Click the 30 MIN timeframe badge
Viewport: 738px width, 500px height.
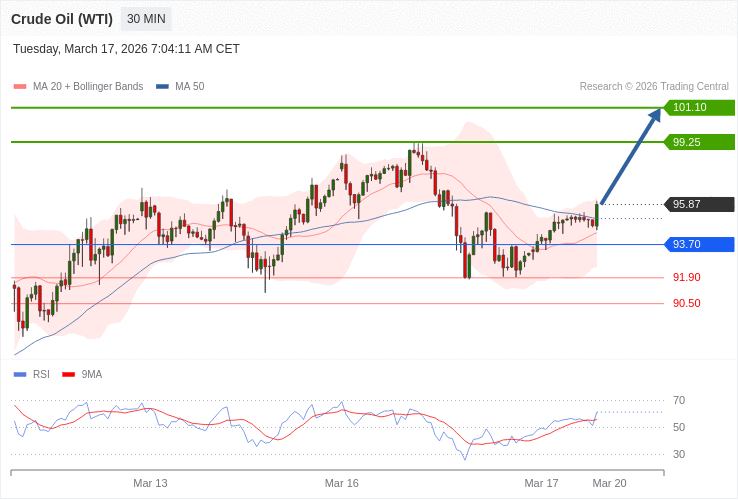(x=146, y=19)
